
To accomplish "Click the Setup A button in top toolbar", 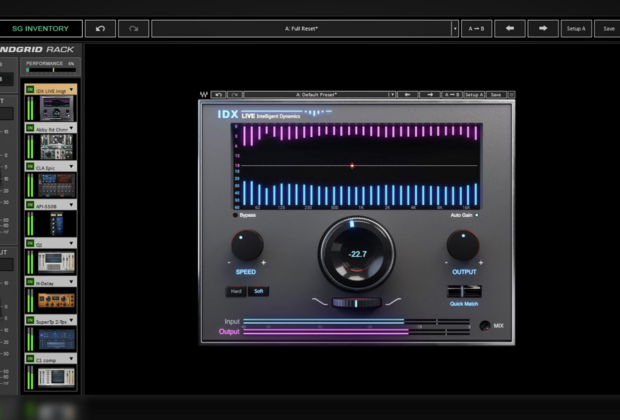I will (x=575, y=29).
